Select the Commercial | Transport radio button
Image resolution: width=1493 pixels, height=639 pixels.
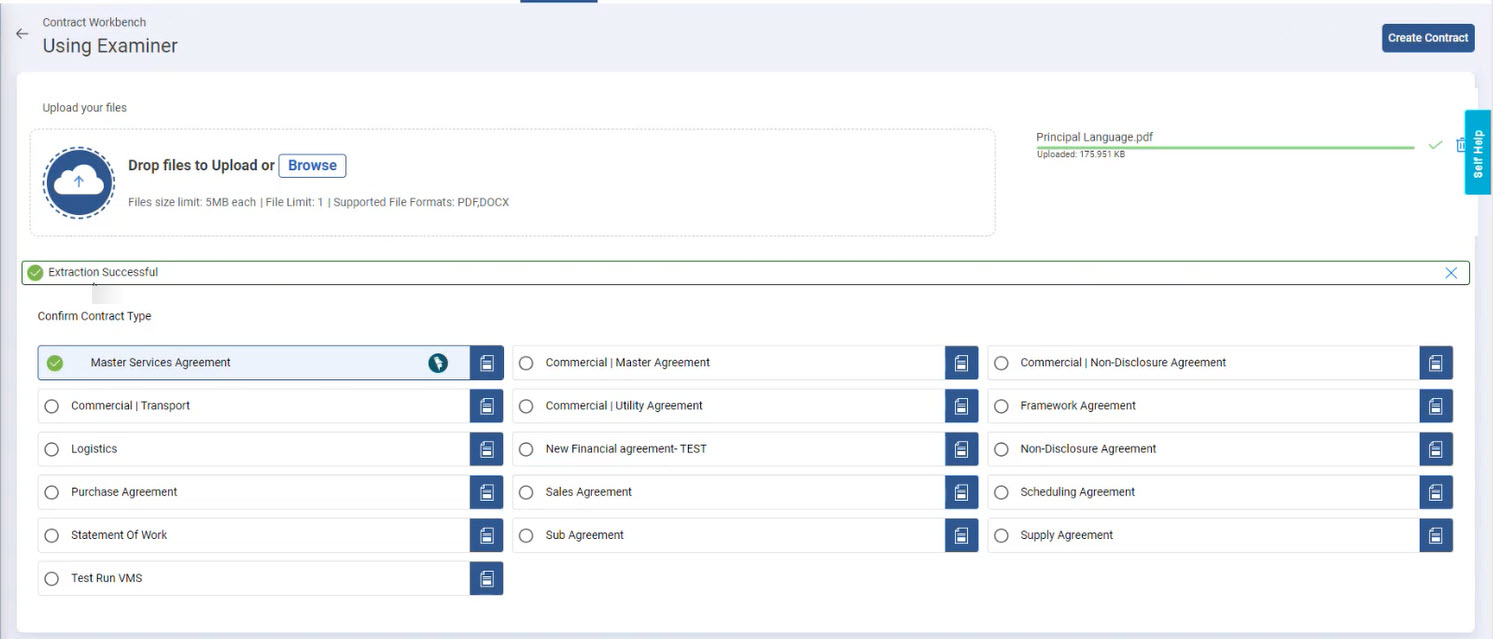(x=52, y=406)
